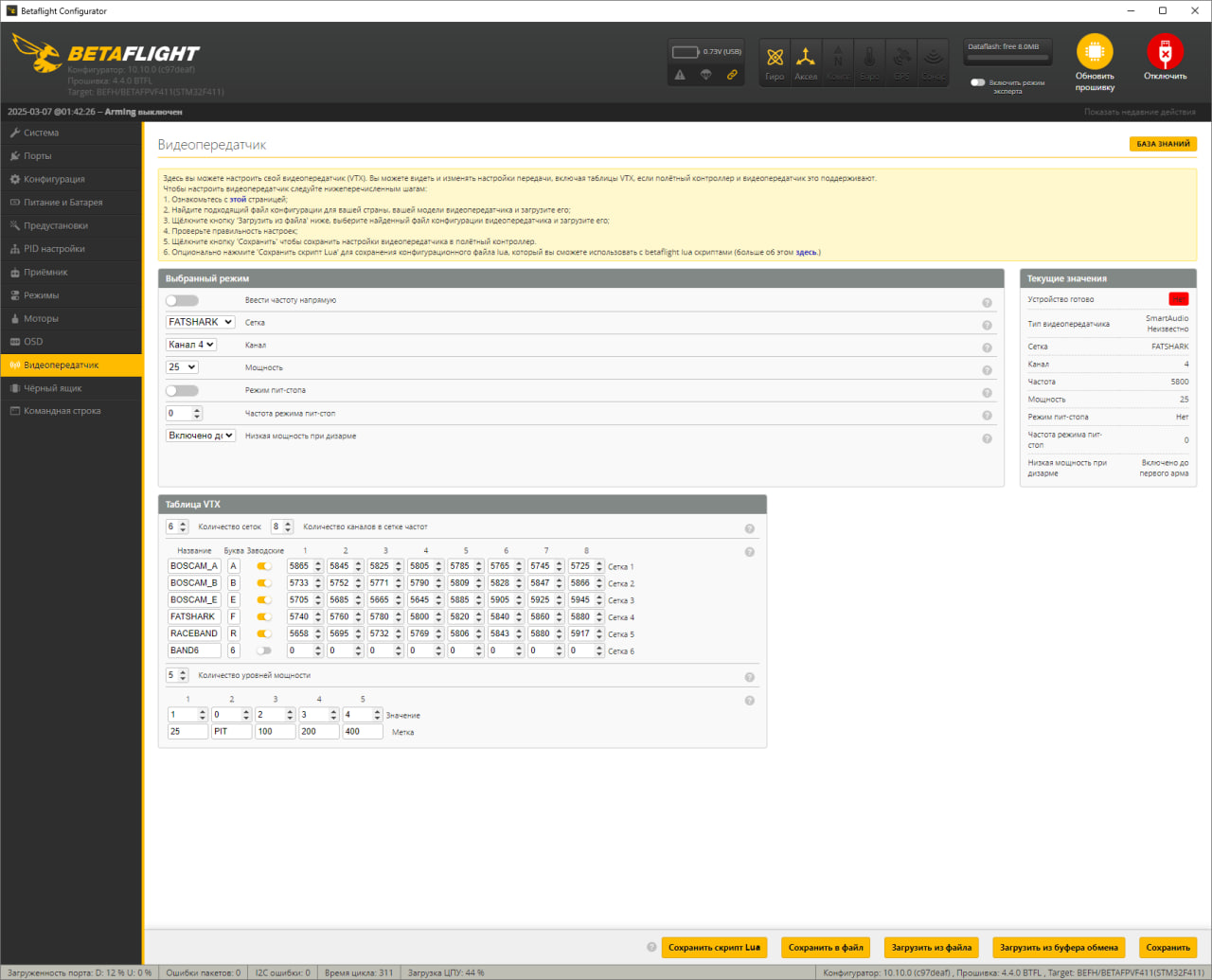Click help icon beside the band table
1212x980 pixels.
749,552
